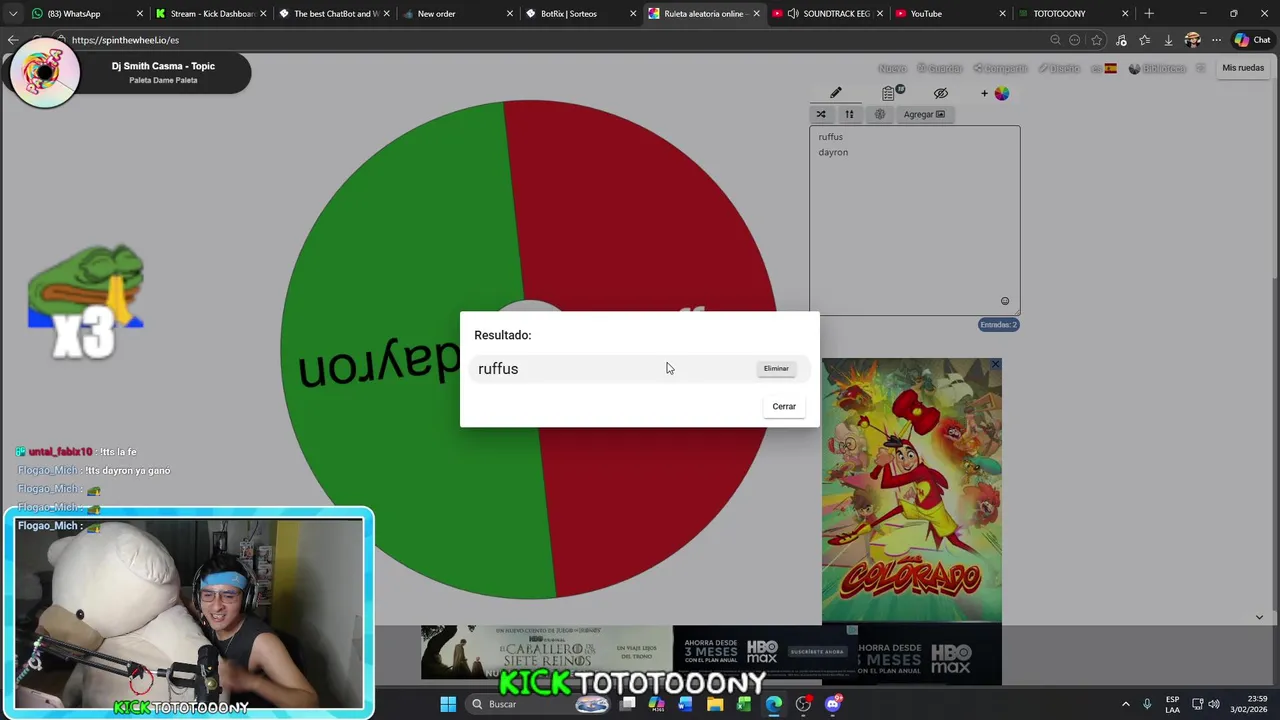This screenshot has width=1280, height=720.
Task: Click the microphone tray icon
Action: tap(1147, 704)
